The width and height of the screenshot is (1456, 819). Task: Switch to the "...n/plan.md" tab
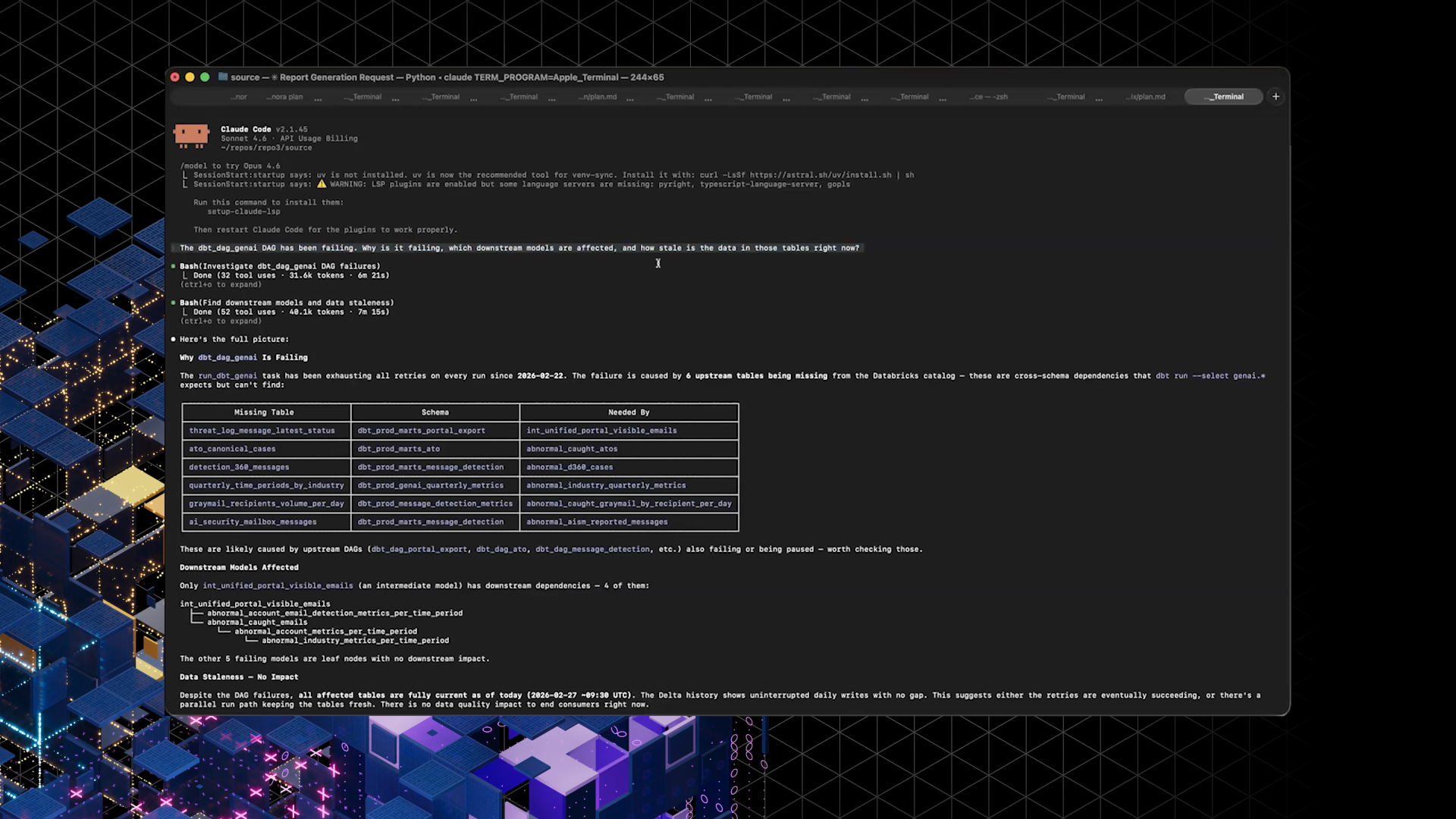pos(598,97)
